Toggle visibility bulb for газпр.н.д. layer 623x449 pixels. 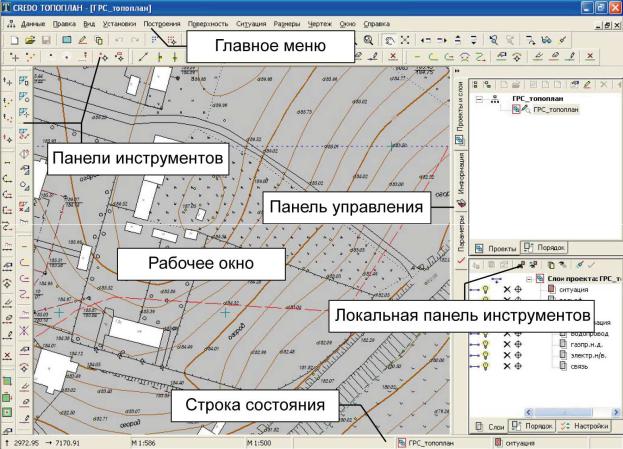(x=486, y=344)
